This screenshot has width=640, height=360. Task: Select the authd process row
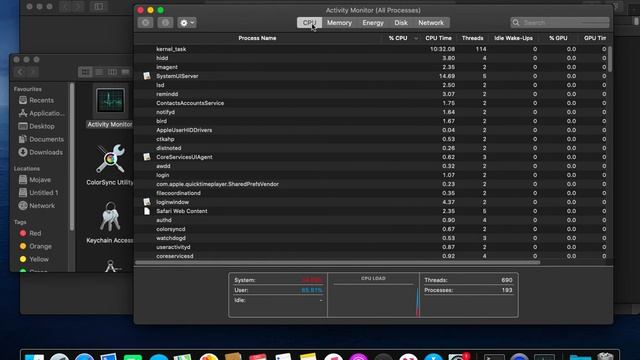[371, 220]
